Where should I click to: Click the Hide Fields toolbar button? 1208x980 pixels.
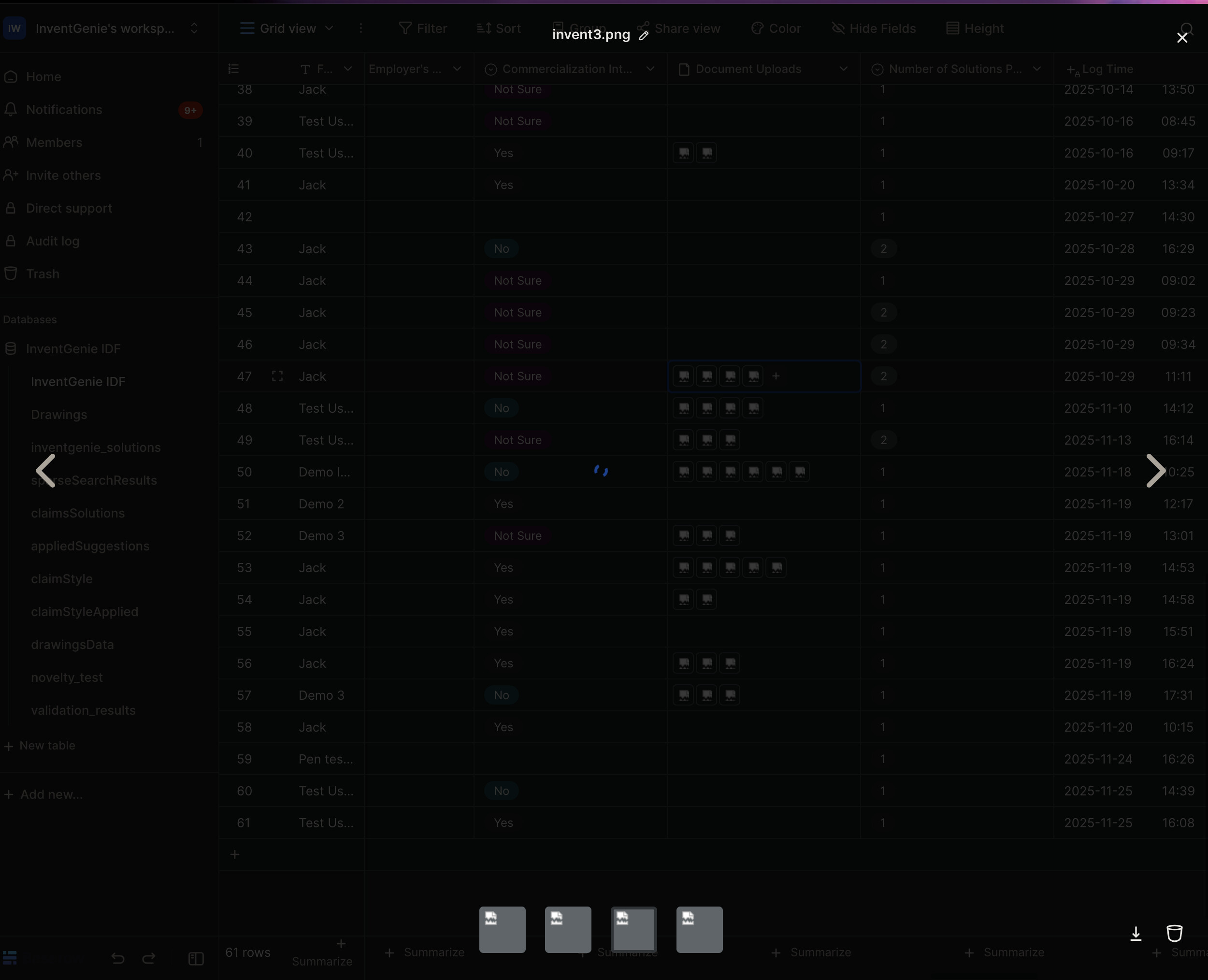click(874, 28)
